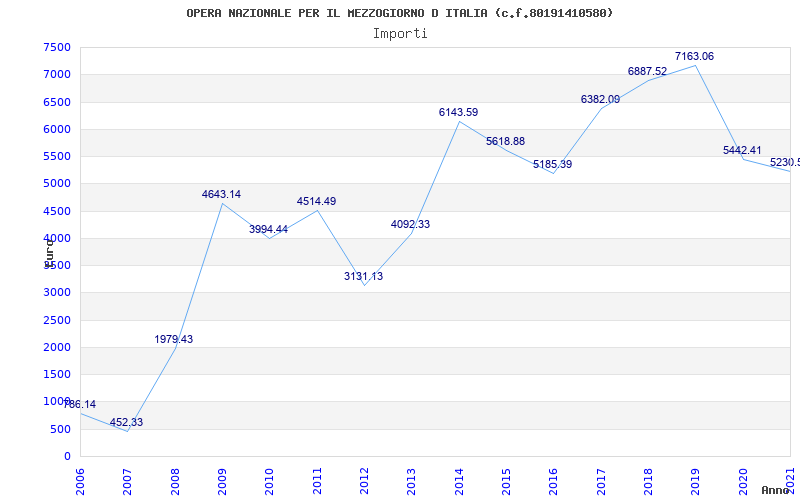Select the 2008 year axis label
The height and width of the screenshot is (500, 800).
(x=175, y=481)
